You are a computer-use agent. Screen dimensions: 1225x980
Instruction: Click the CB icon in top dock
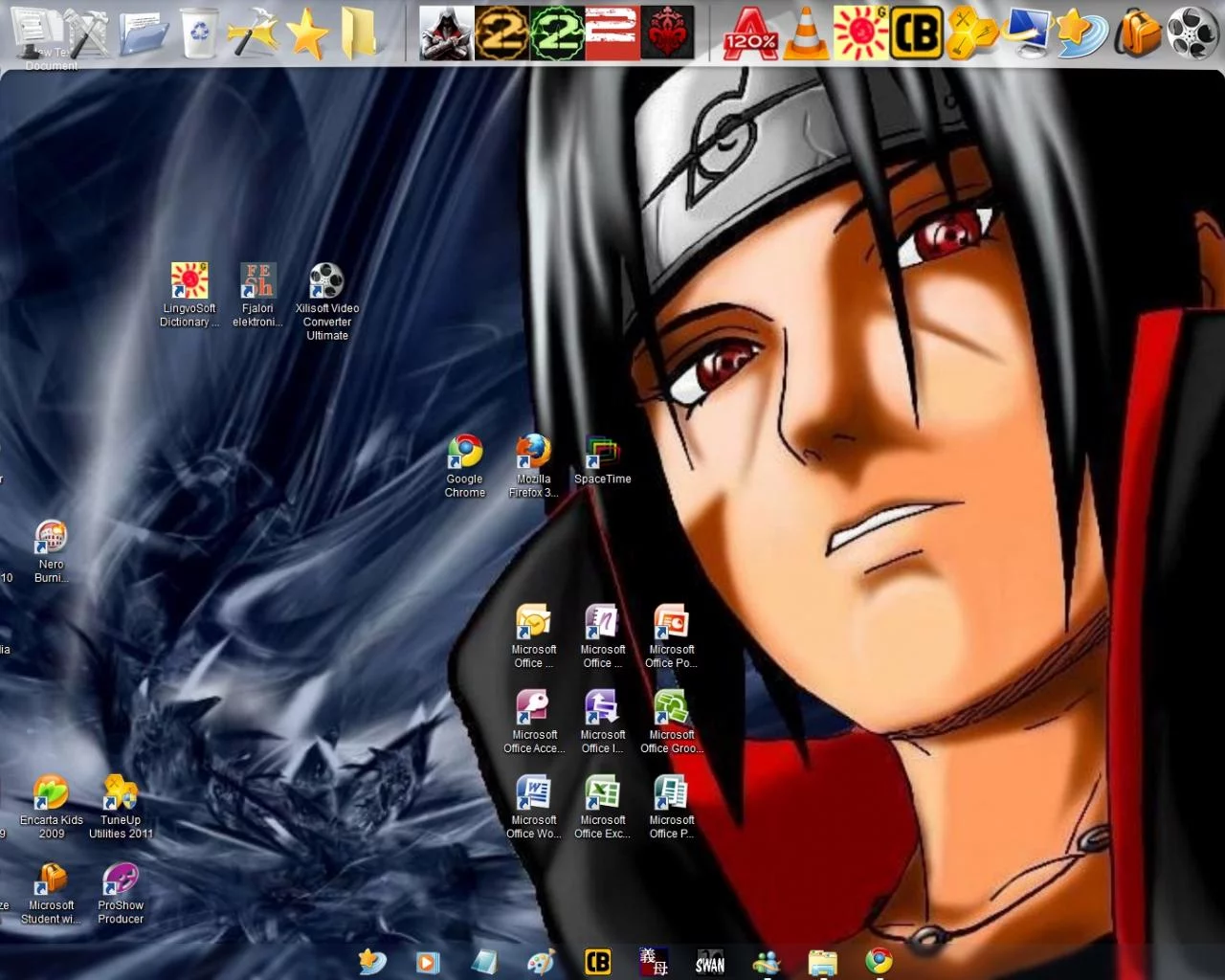click(916, 33)
